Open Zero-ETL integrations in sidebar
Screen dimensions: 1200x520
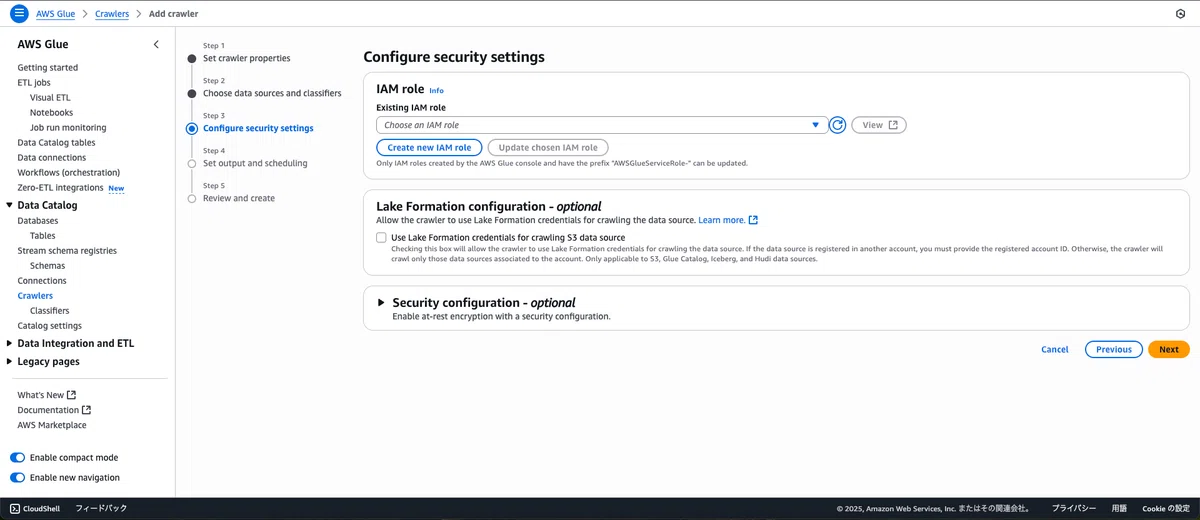point(60,188)
